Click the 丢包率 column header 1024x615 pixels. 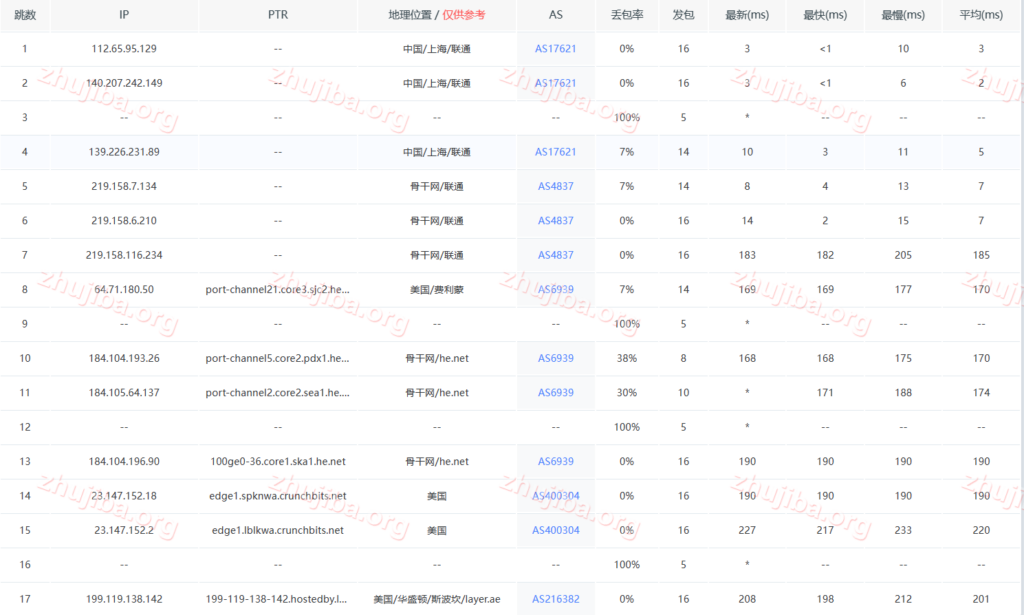pos(626,15)
